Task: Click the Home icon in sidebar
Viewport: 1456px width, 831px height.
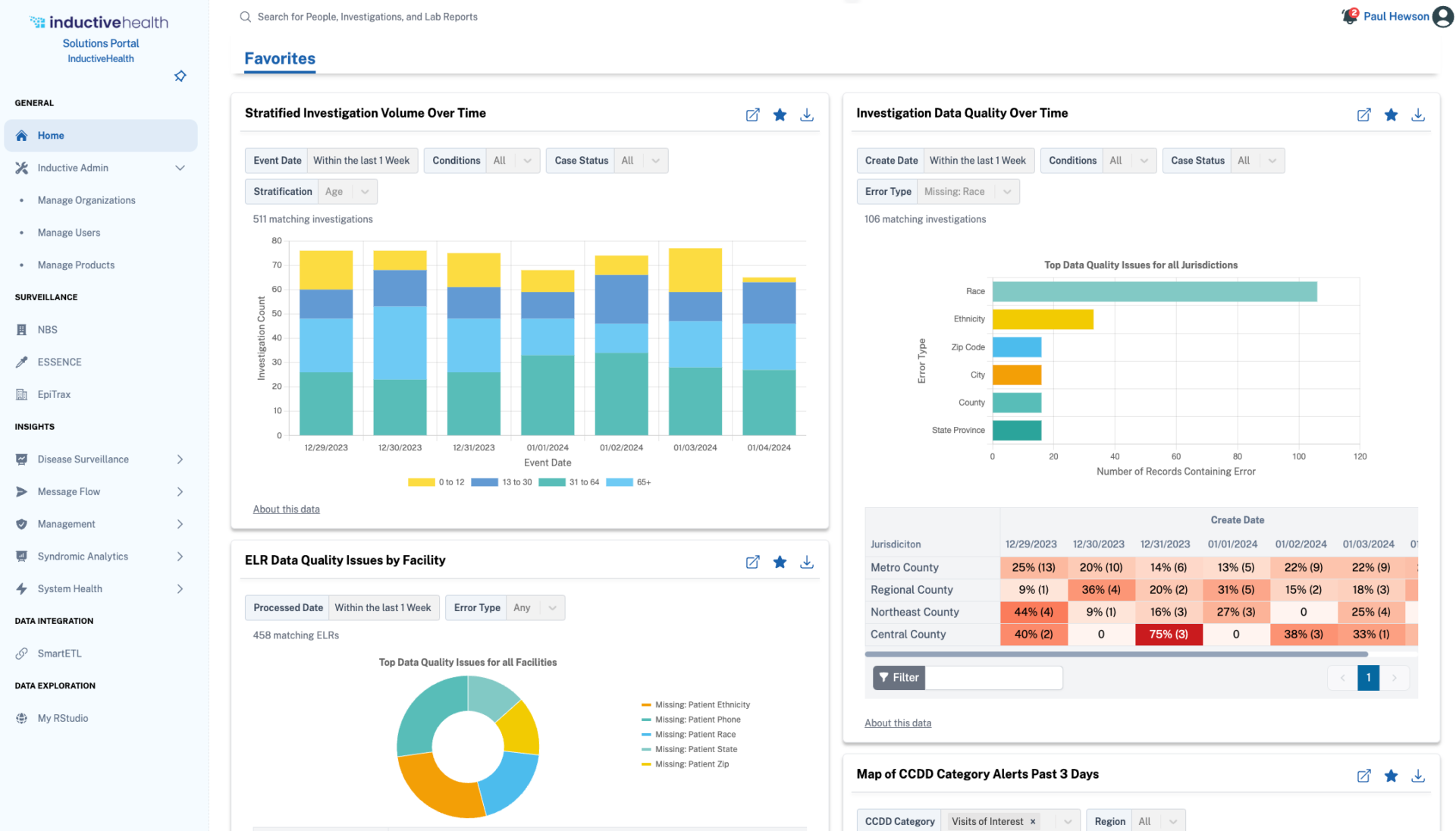Action: coord(21,136)
